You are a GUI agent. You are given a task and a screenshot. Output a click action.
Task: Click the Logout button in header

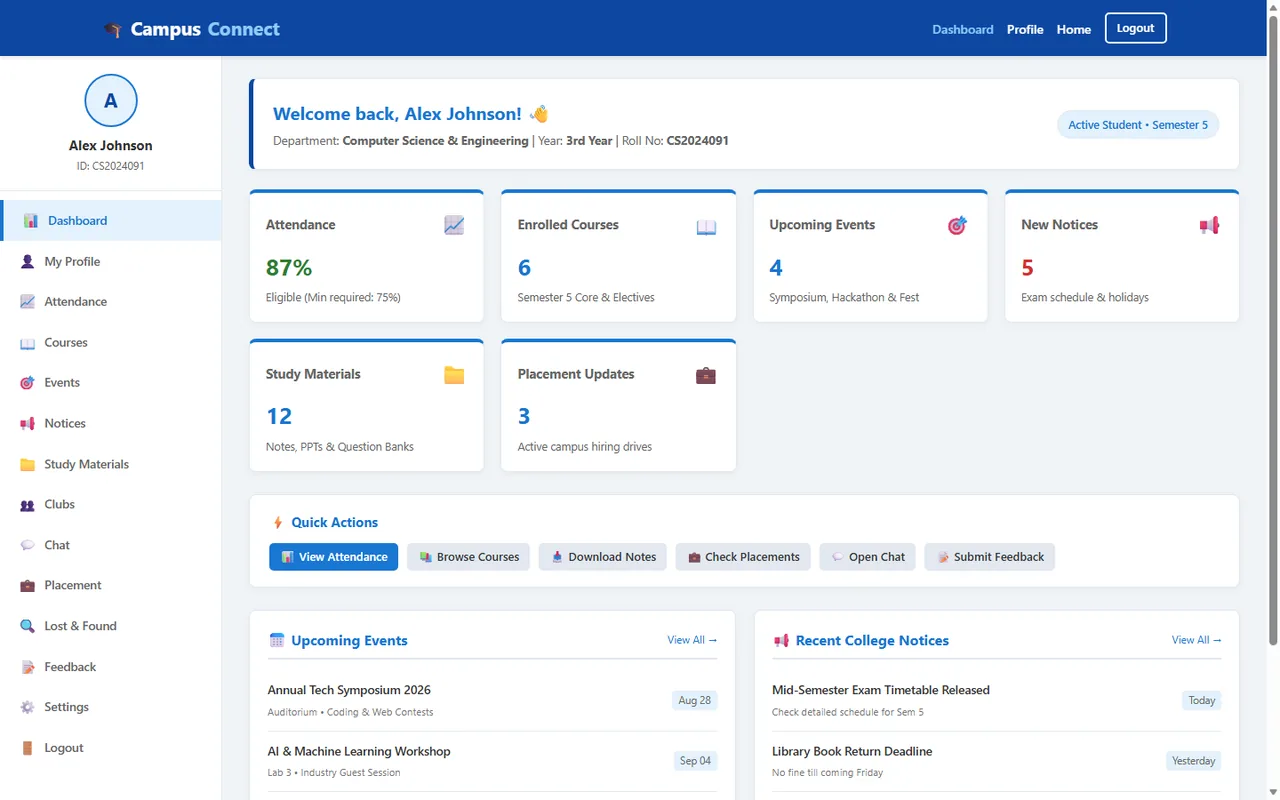[x=1135, y=28]
